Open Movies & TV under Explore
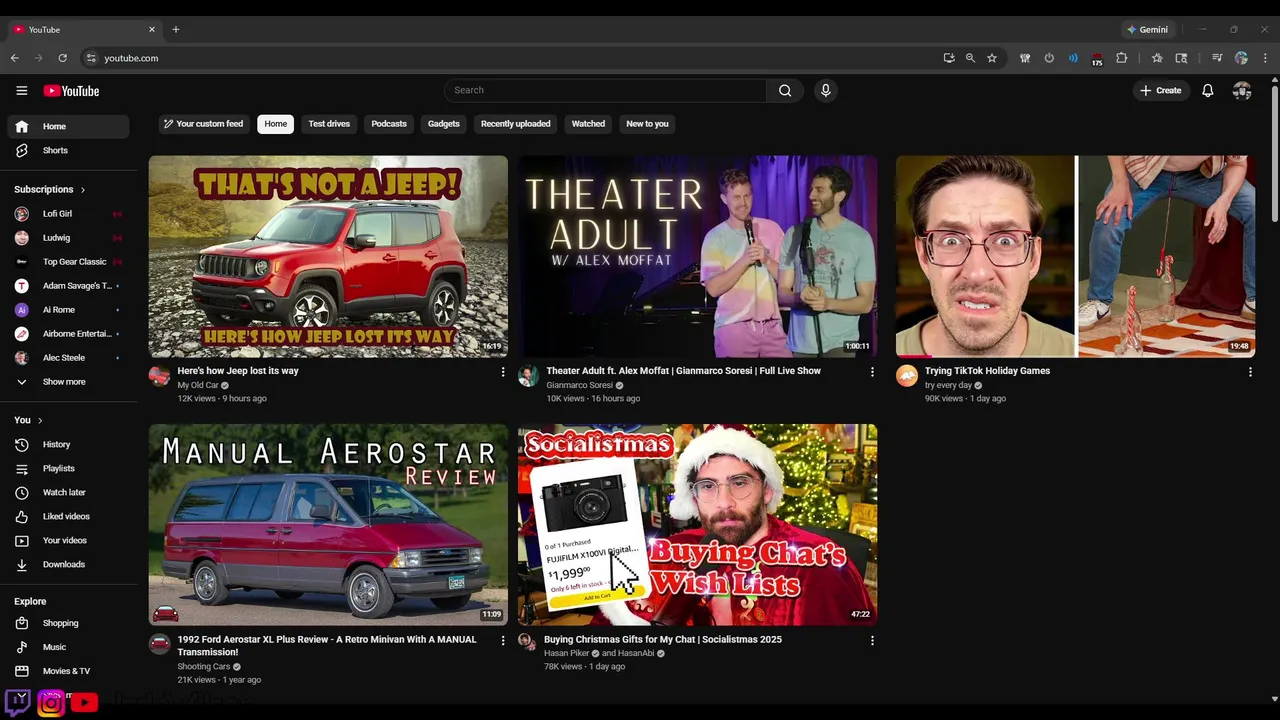 click(x=68, y=671)
